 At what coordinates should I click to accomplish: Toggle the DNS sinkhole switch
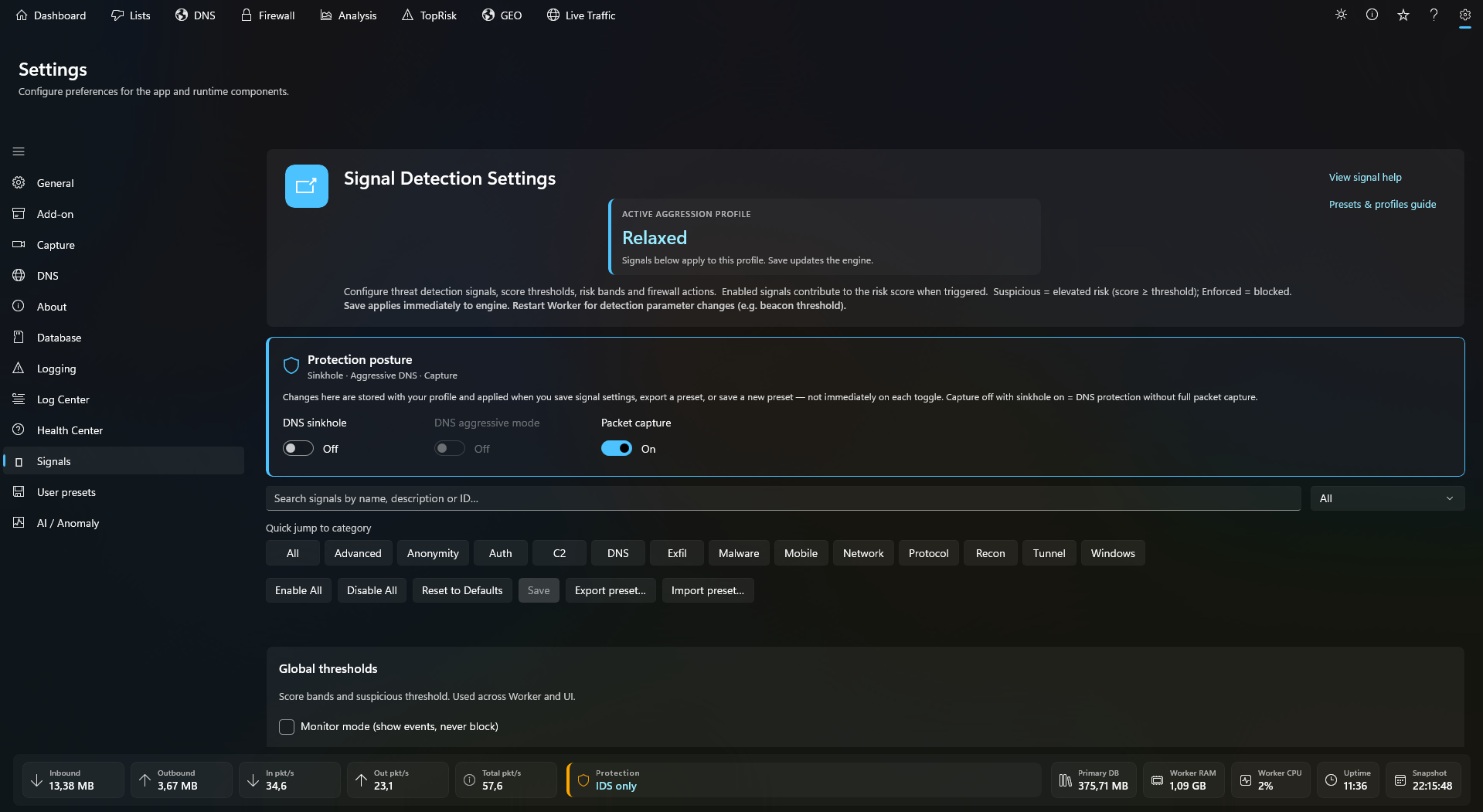point(298,449)
